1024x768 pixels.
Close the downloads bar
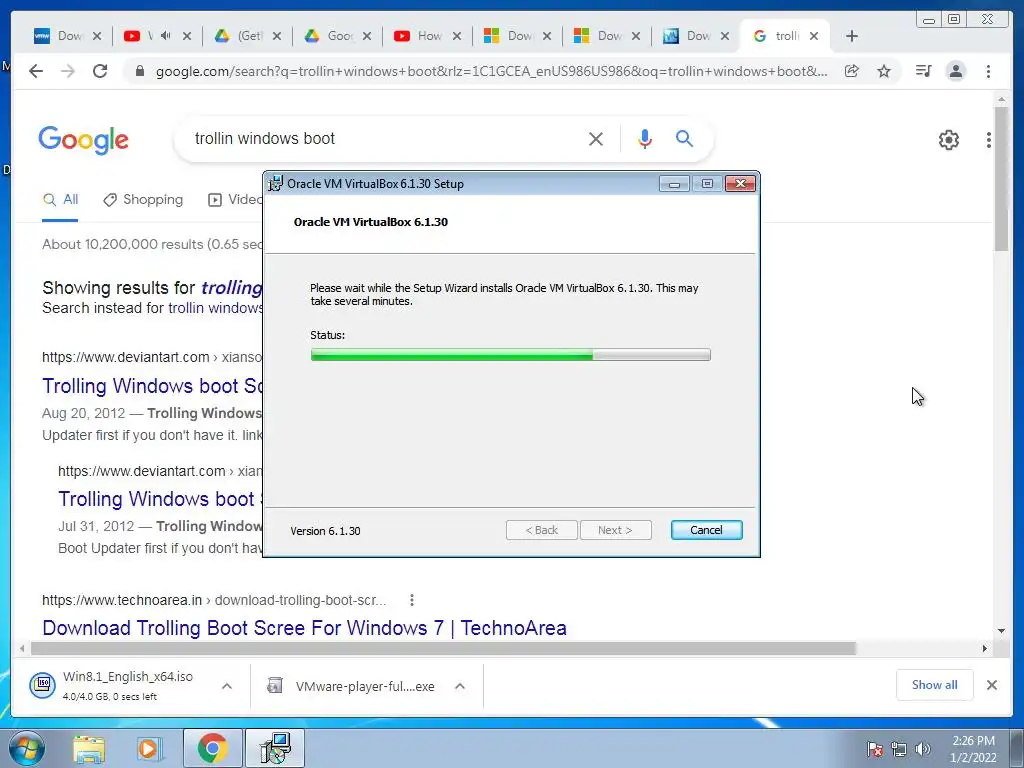991,685
